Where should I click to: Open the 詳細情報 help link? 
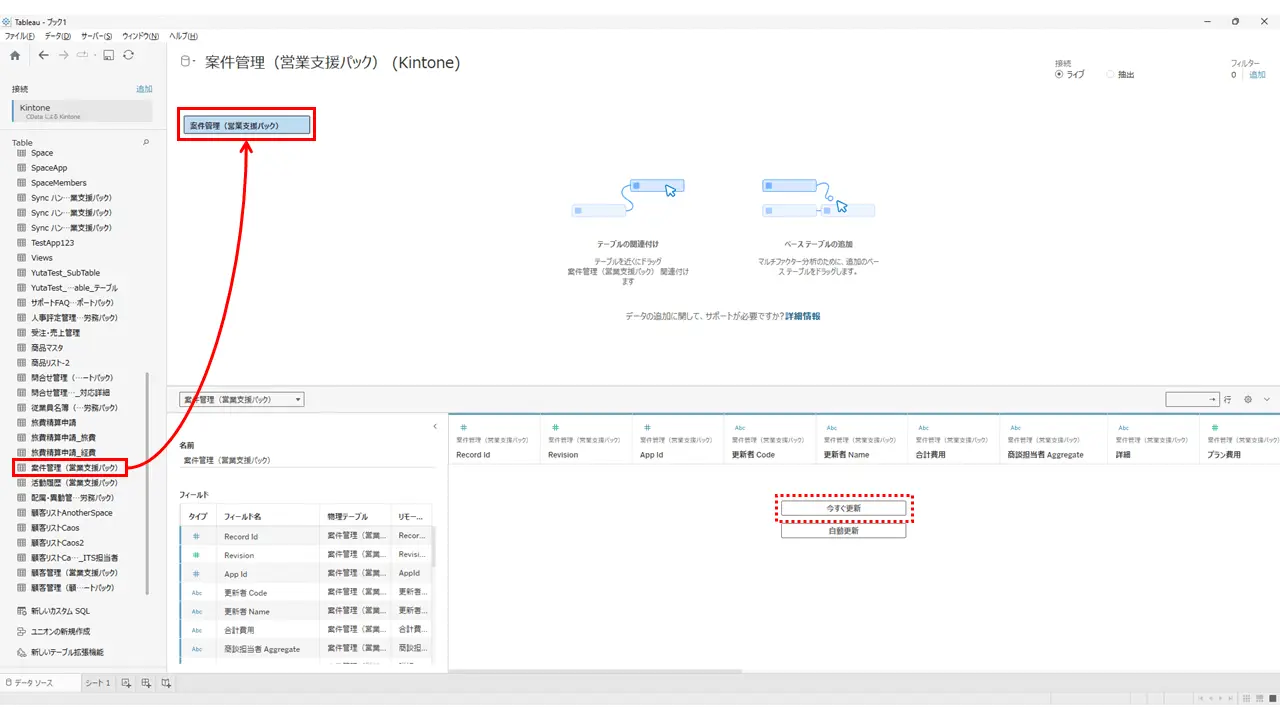tap(803, 316)
